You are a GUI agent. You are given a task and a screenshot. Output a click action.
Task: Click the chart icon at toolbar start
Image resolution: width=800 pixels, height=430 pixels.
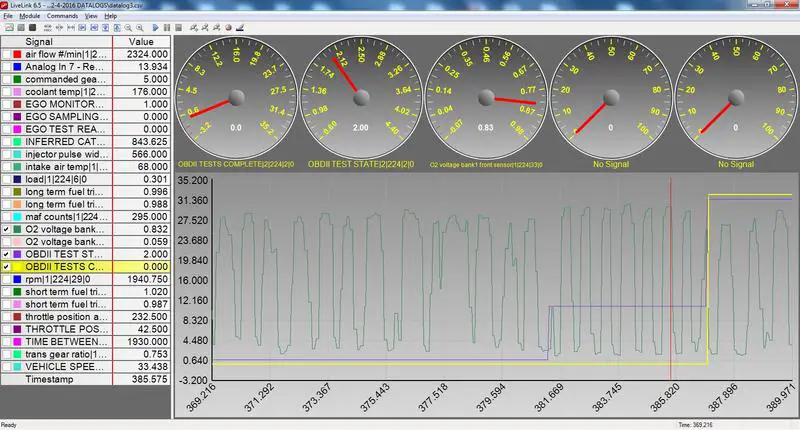coord(9,28)
